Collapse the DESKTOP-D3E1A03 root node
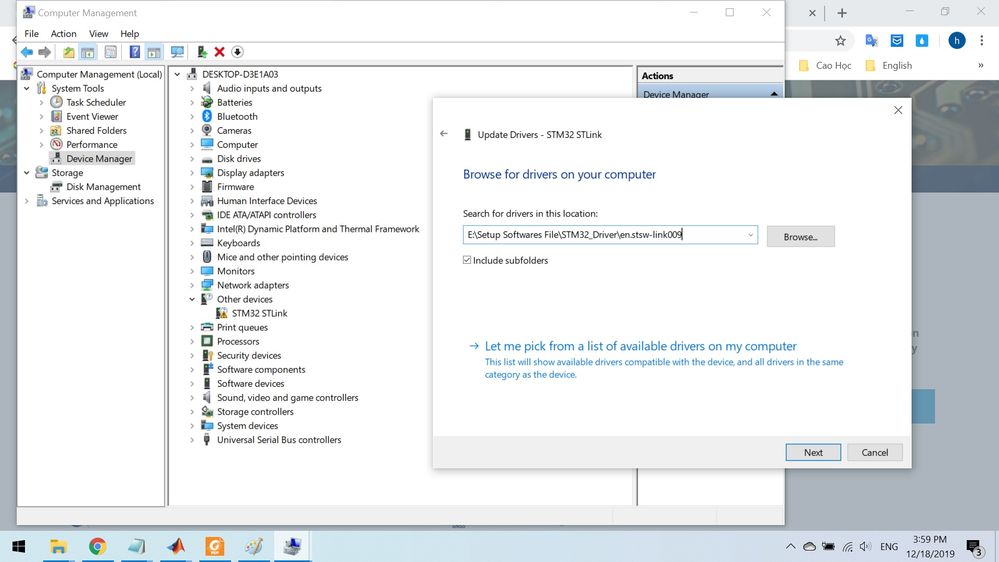This screenshot has height=562, width=999. (x=177, y=74)
